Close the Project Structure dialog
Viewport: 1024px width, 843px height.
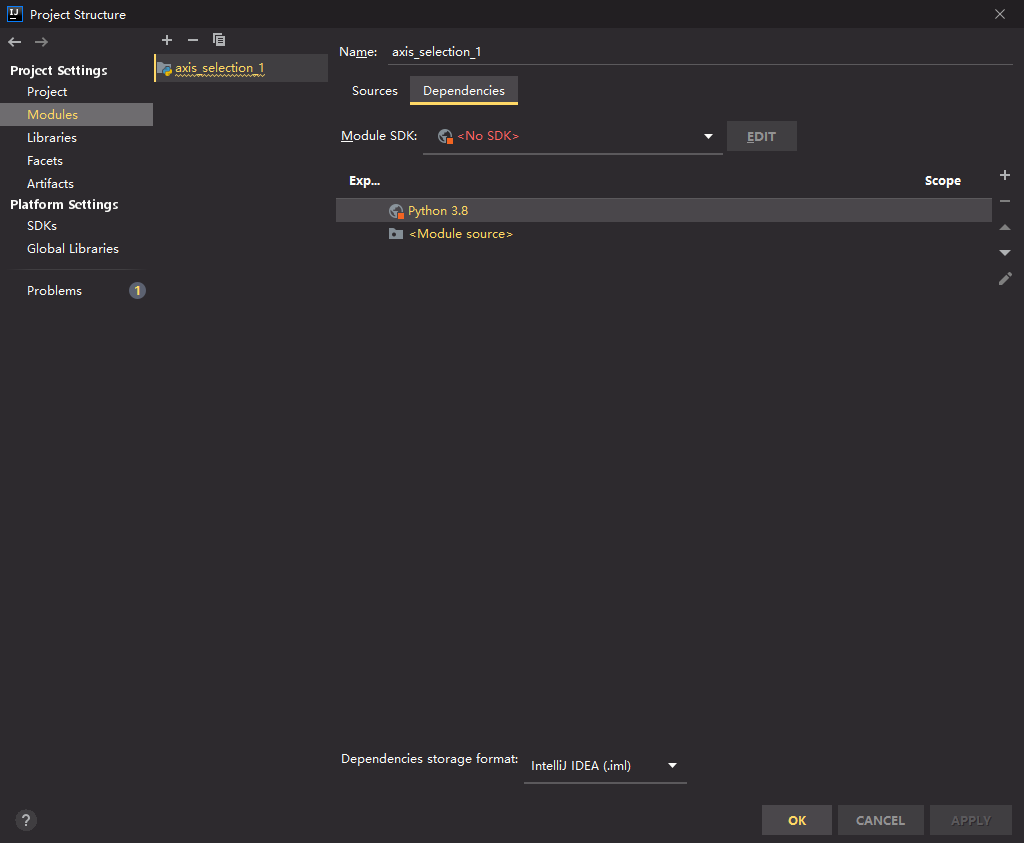(x=999, y=14)
